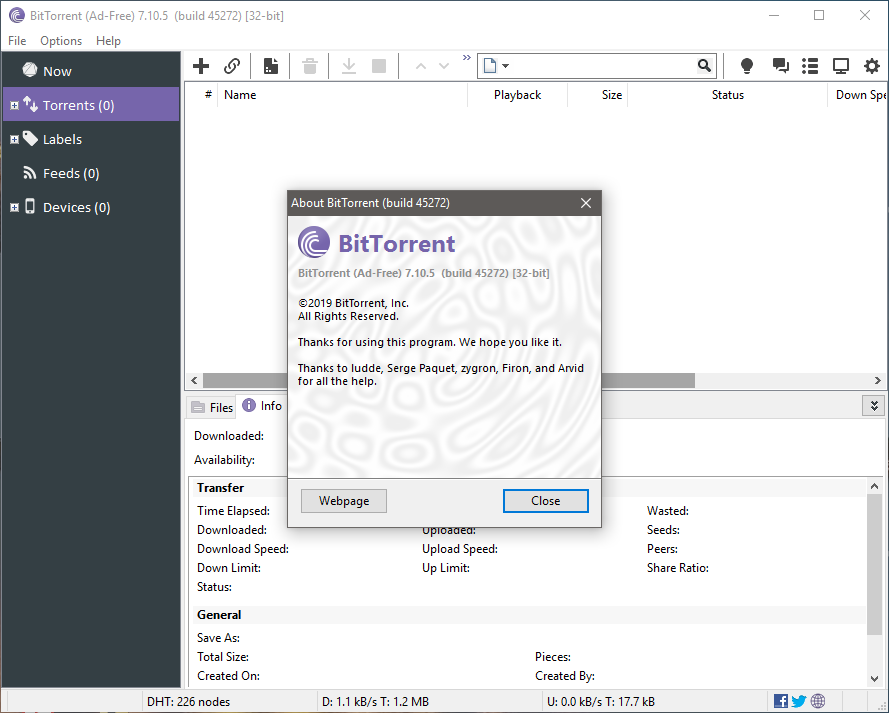Click the Labels tag icon

coord(30,139)
